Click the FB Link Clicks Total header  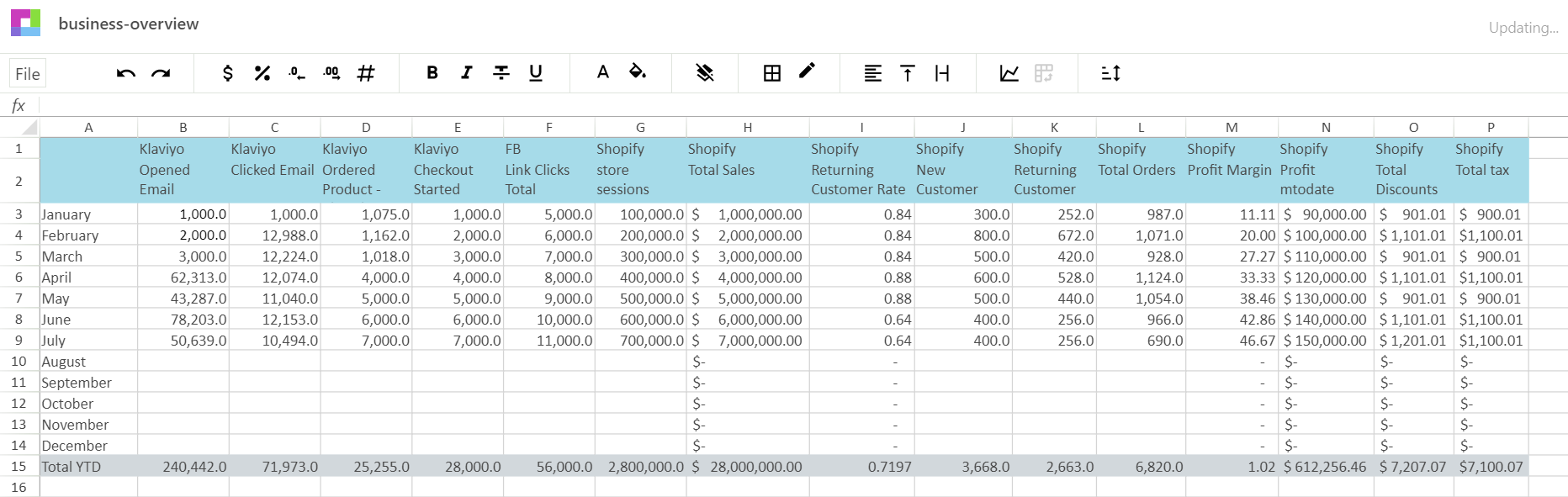[x=549, y=169]
